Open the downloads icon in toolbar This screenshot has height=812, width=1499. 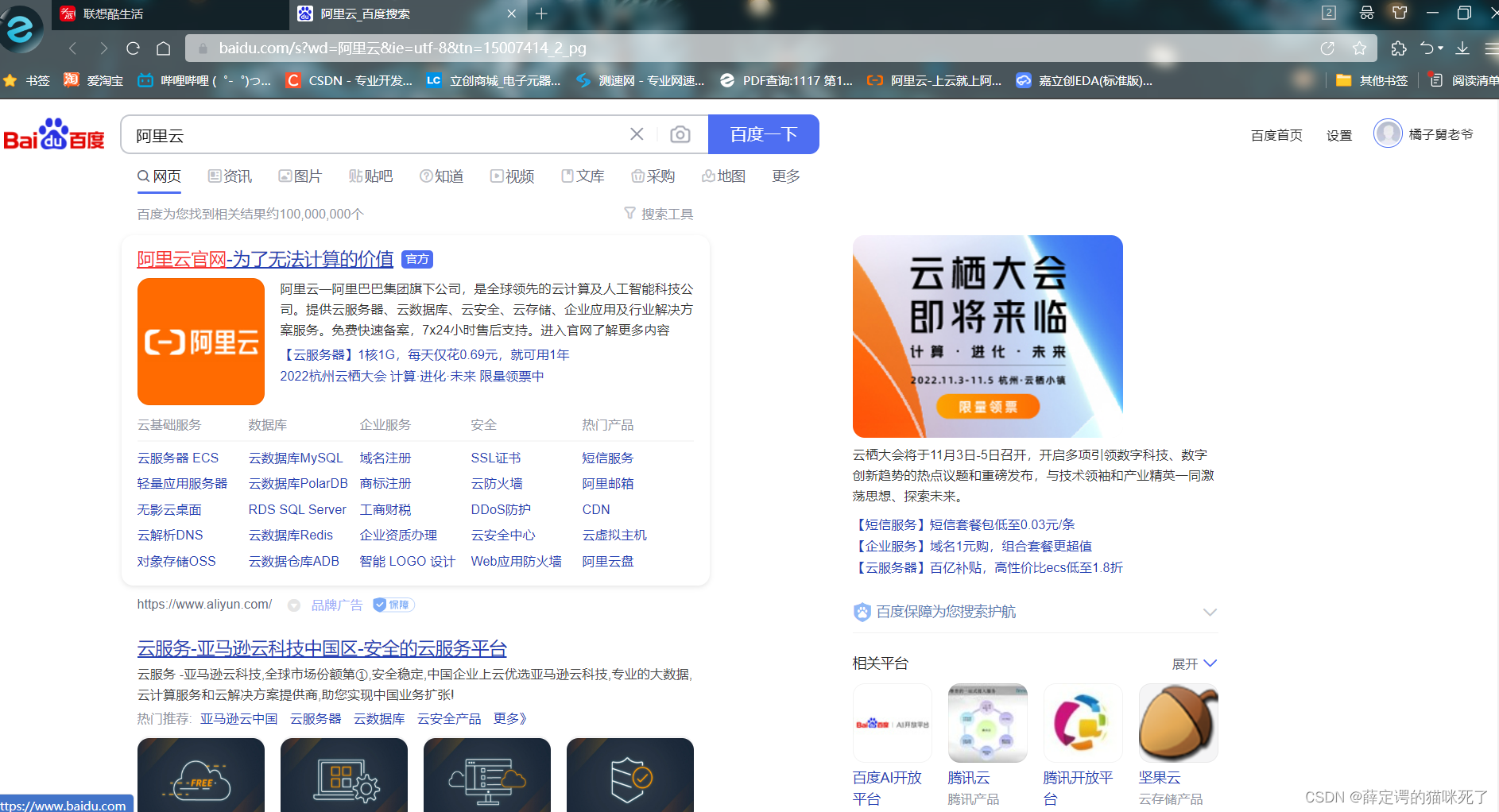(x=1462, y=48)
